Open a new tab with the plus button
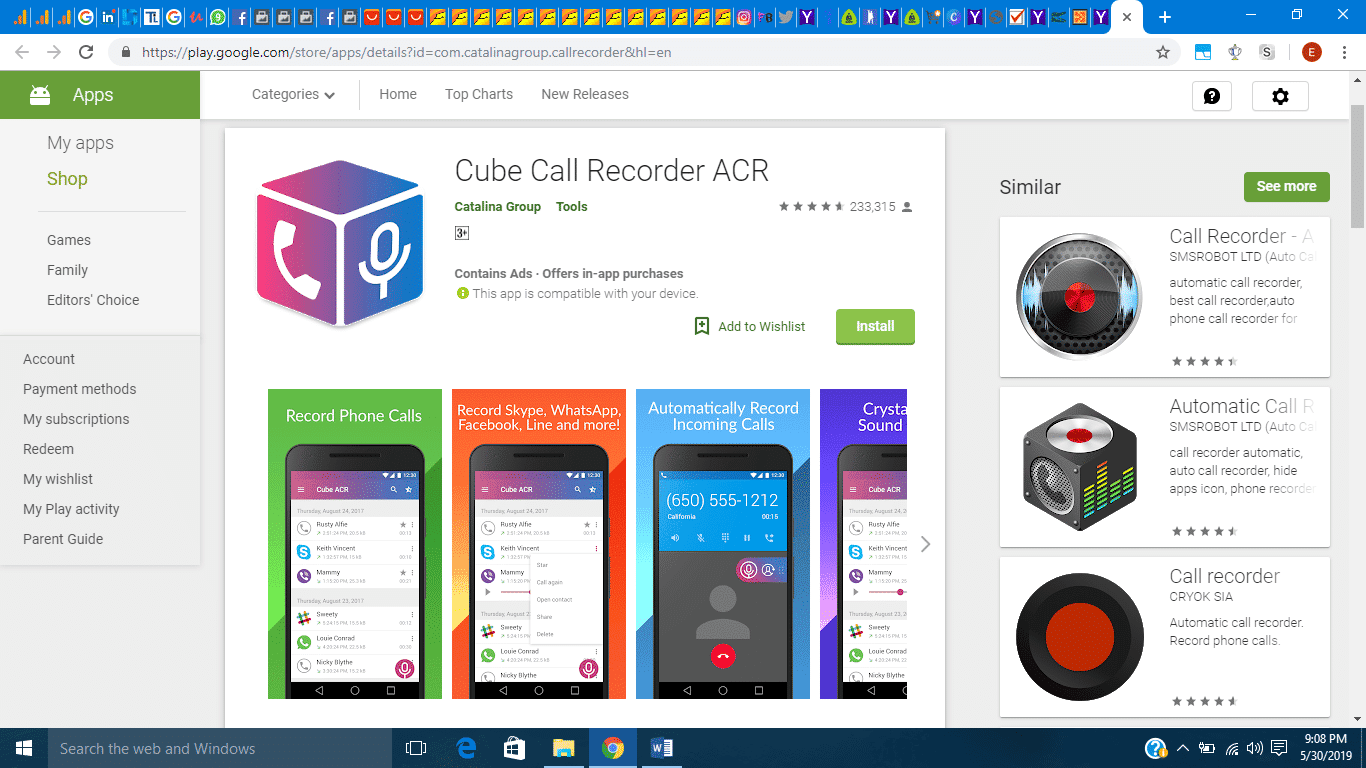1366x768 pixels. click(1164, 17)
